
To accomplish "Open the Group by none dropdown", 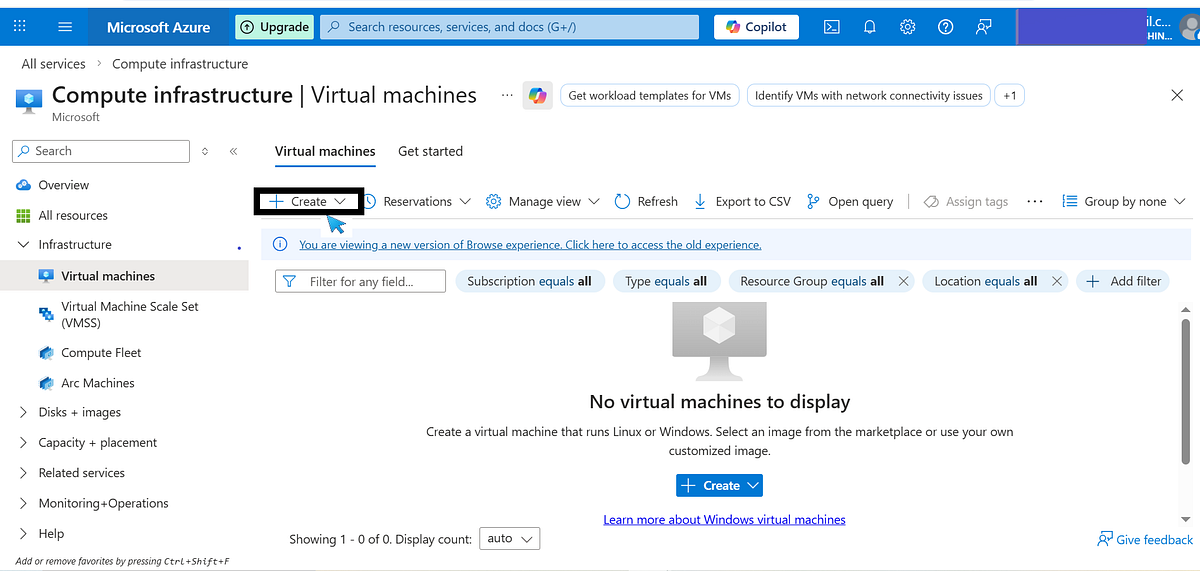I will click(1124, 201).
